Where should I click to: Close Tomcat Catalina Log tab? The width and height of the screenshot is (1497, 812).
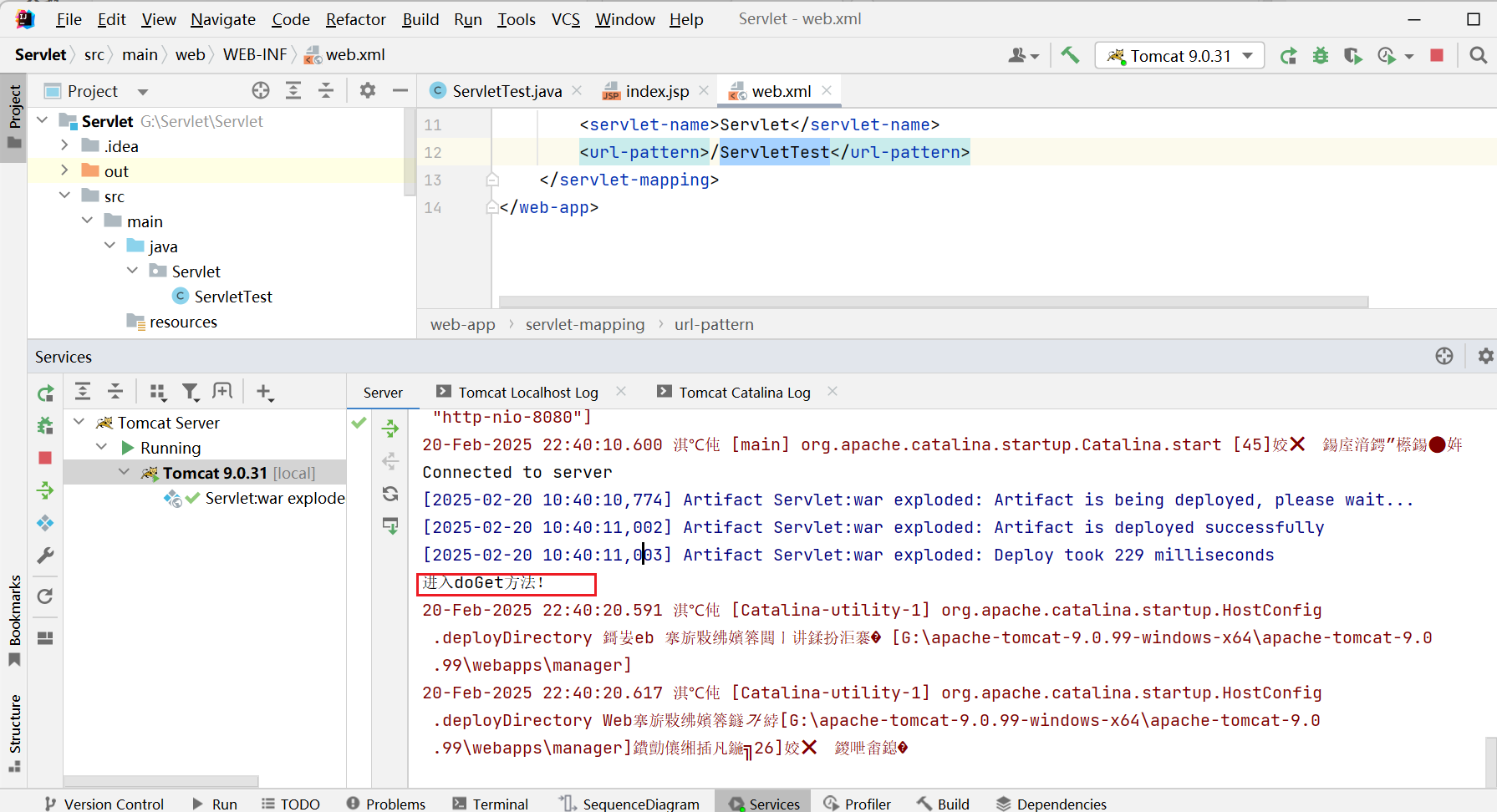pos(833,391)
